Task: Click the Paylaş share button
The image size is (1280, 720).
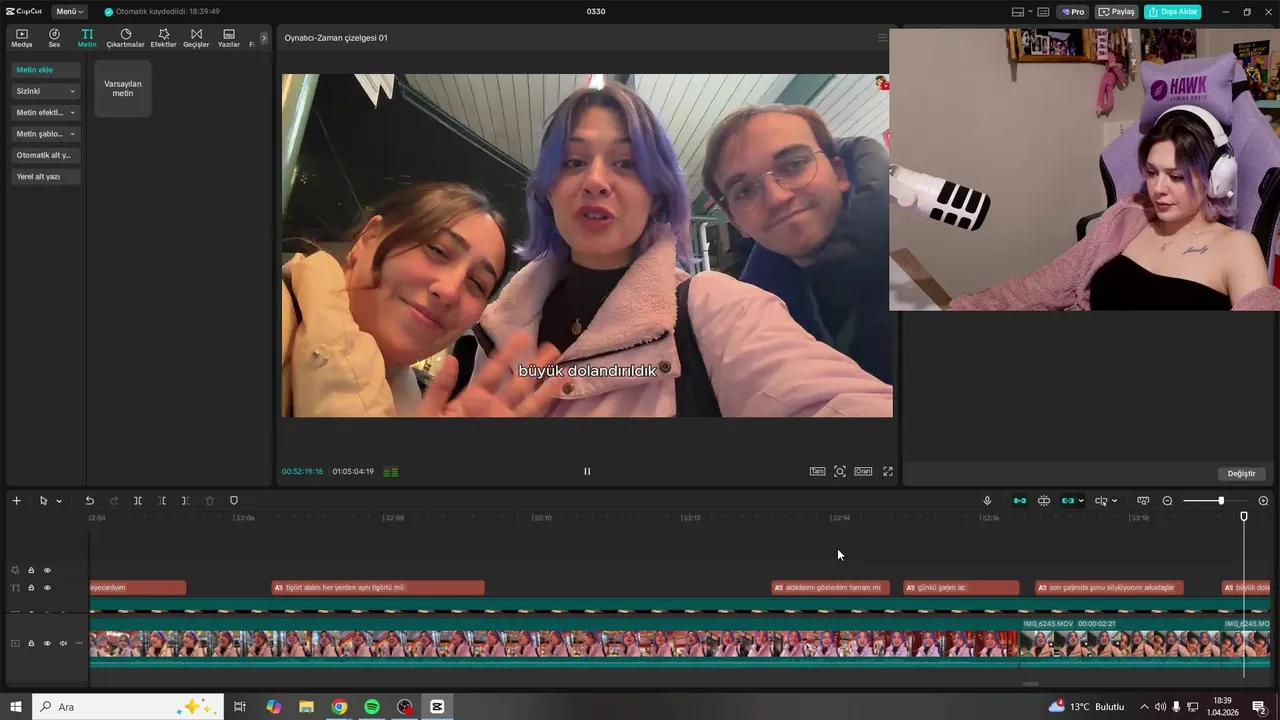Action: click(1117, 12)
